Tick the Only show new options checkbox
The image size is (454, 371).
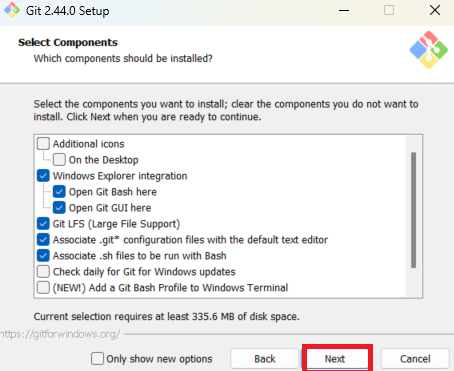pyautogui.click(x=97, y=359)
